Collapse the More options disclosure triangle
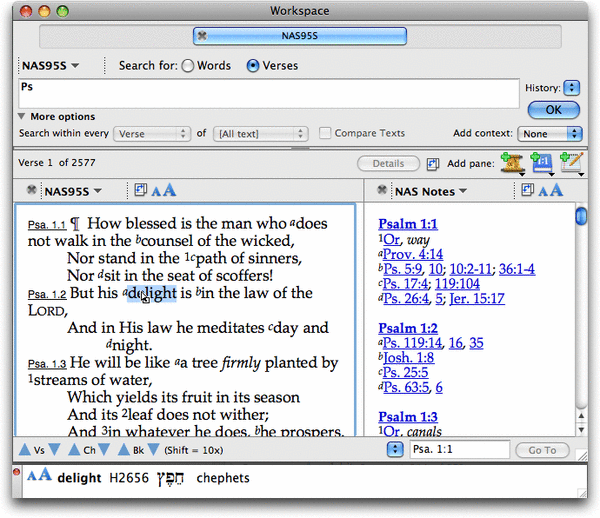Screen dimensions: 600x518 (x=22, y=117)
